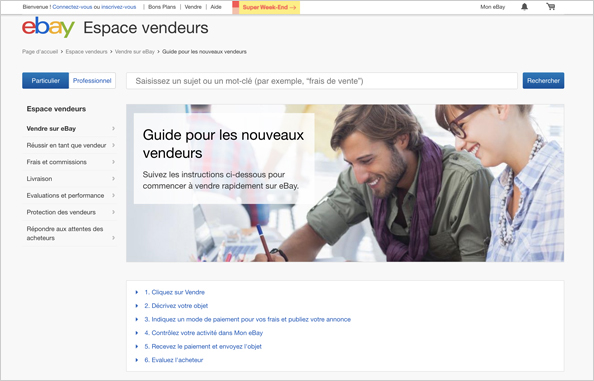Open the inscrivez-vous link
The width and height of the screenshot is (594, 381).
point(119,7)
